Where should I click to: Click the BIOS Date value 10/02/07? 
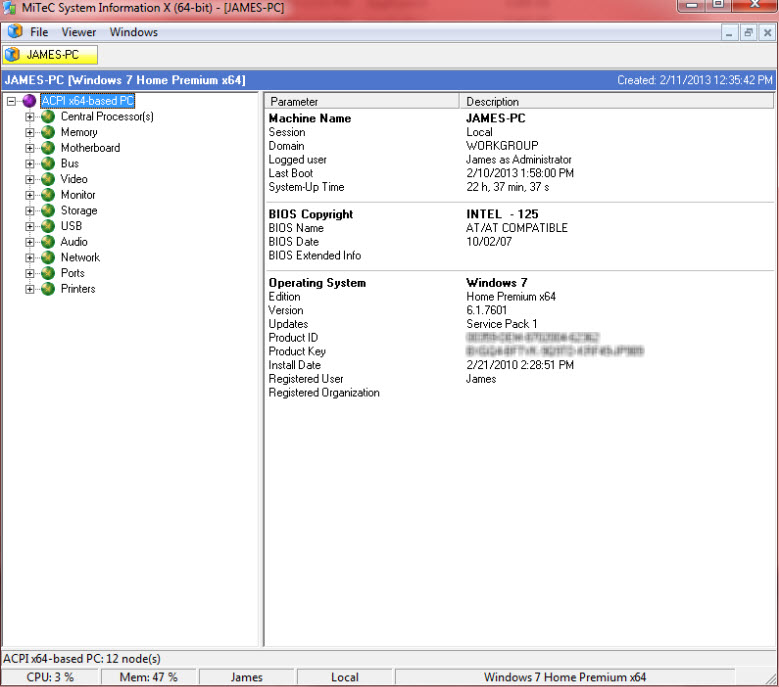pos(489,242)
